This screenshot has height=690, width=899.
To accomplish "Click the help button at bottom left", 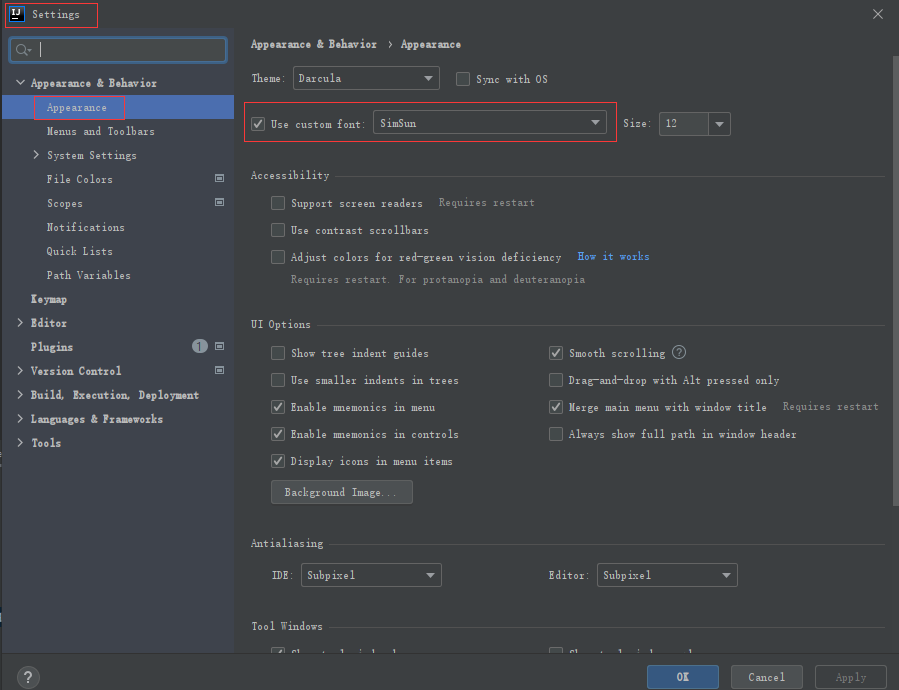I will [x=29, y=677].
